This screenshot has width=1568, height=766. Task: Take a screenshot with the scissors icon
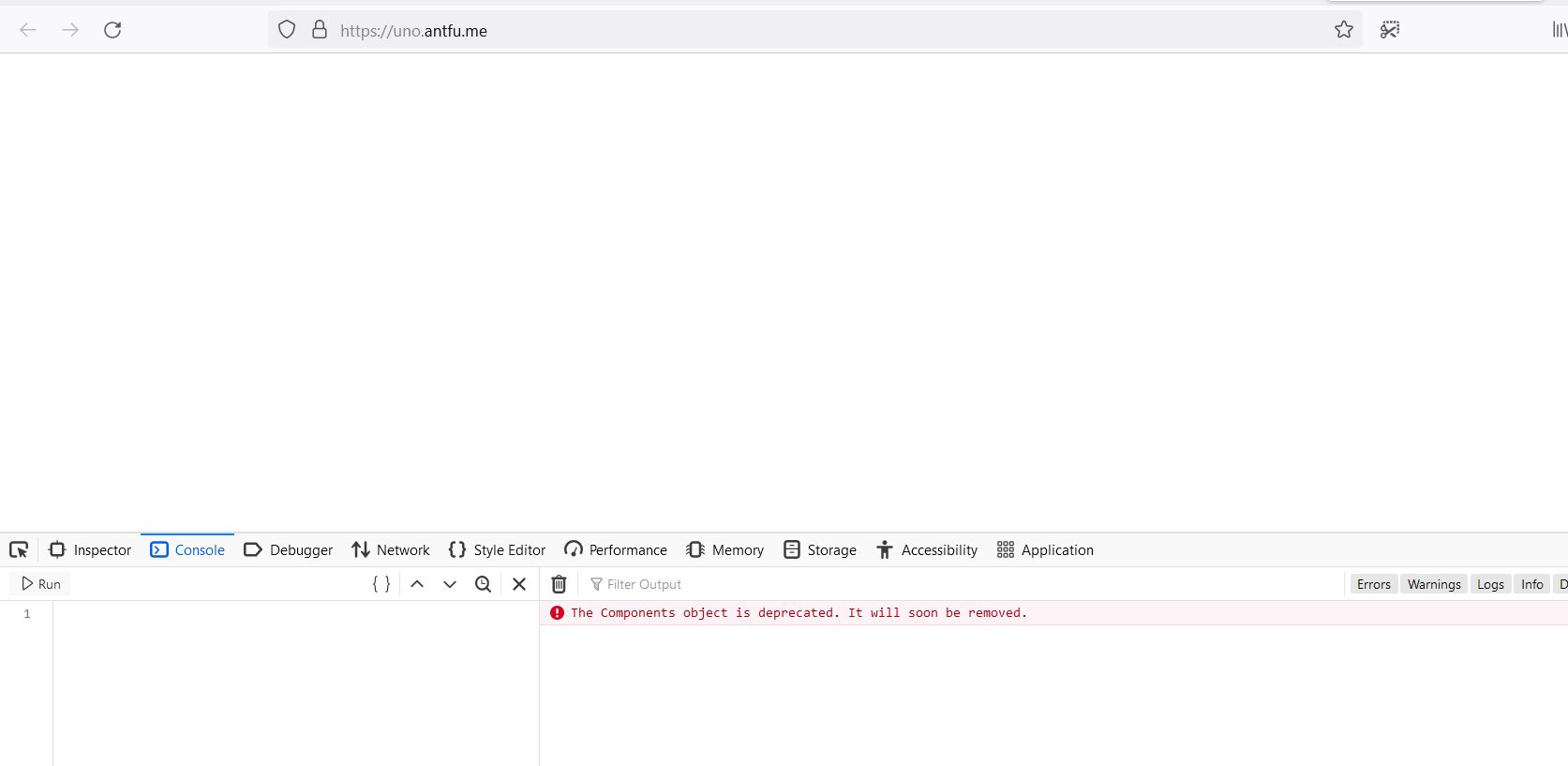coord(1390,30)
